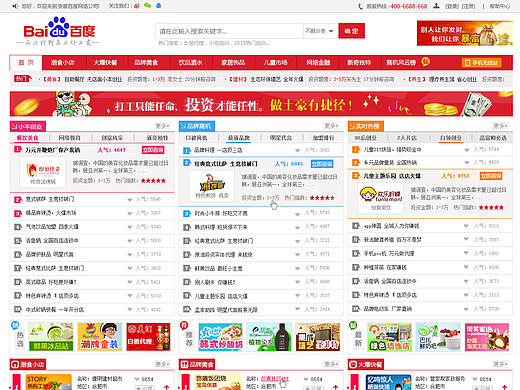Open the 植物染发 thumbnail

click(269, 337)
